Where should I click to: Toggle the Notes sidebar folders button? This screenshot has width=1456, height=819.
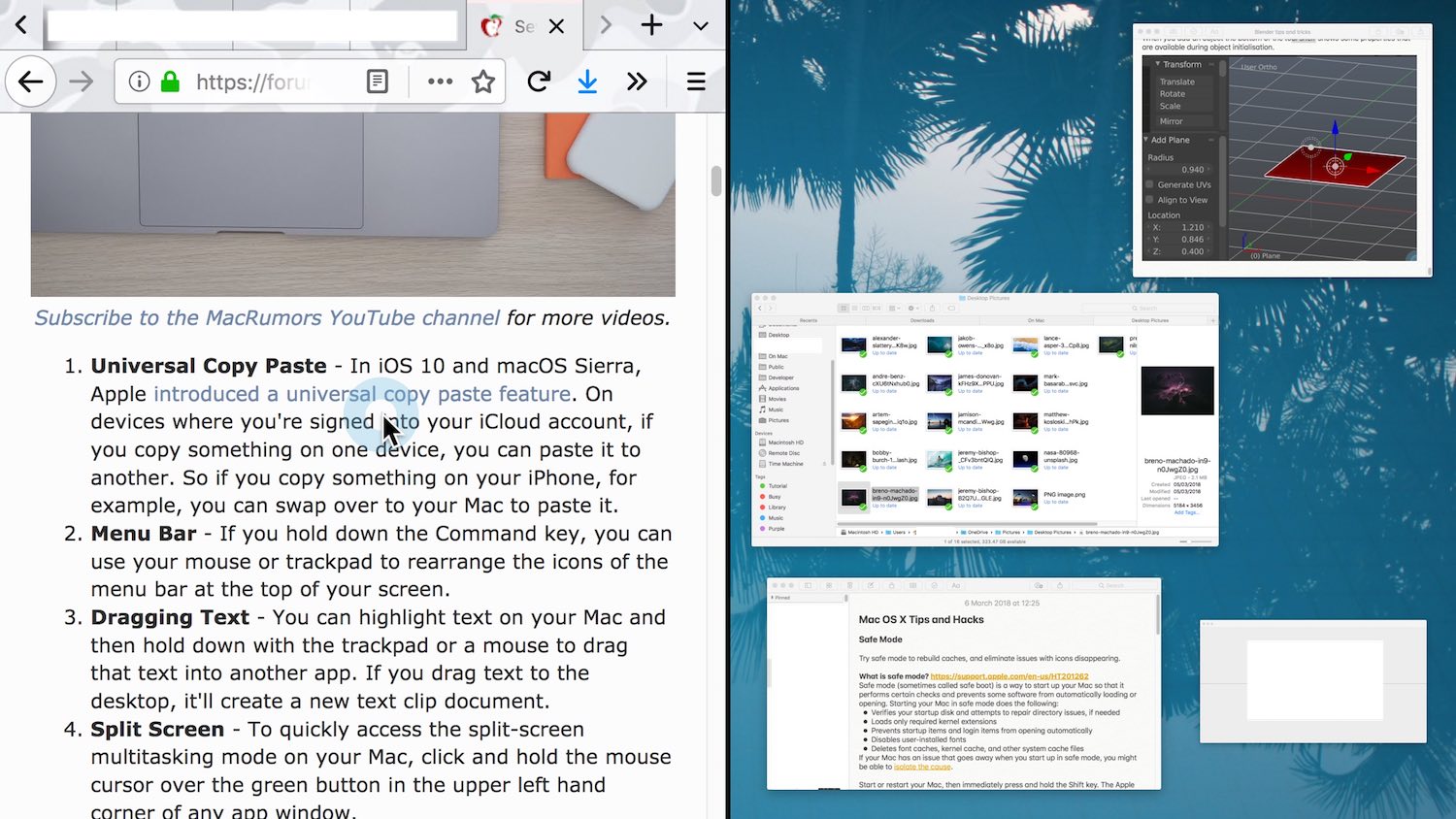pos(808,585)
